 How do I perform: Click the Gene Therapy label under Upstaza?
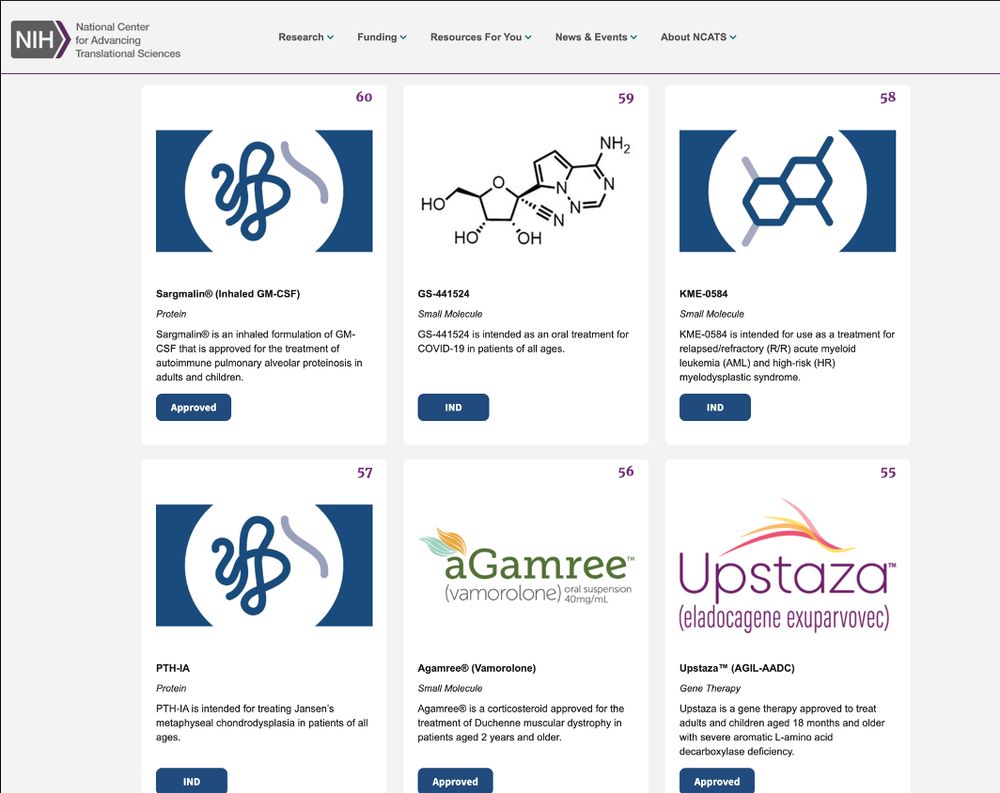point(710,688)
